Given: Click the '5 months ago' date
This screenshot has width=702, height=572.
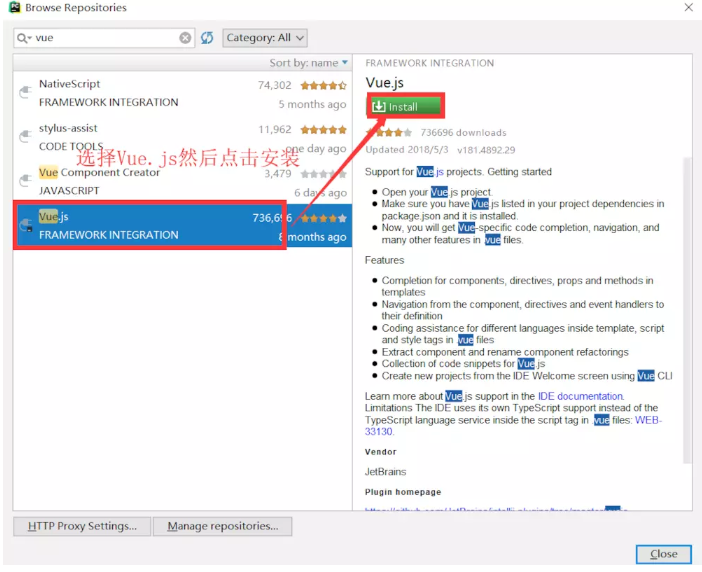Looking at the screenshot, I should point(312,104).
